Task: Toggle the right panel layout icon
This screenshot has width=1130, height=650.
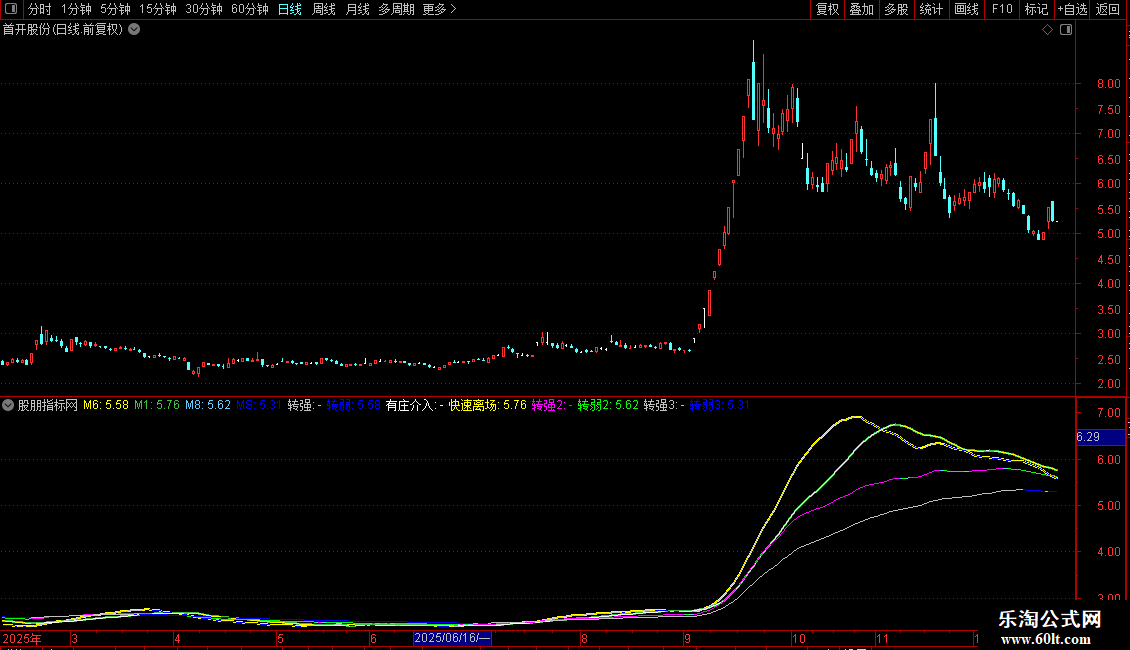Action: 1066,30
